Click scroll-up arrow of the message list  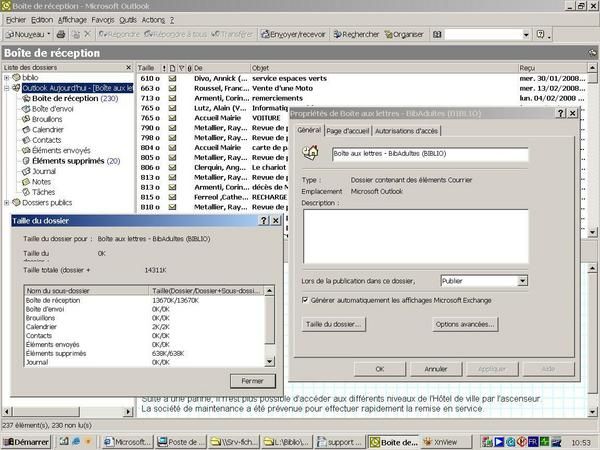point(592,68)
